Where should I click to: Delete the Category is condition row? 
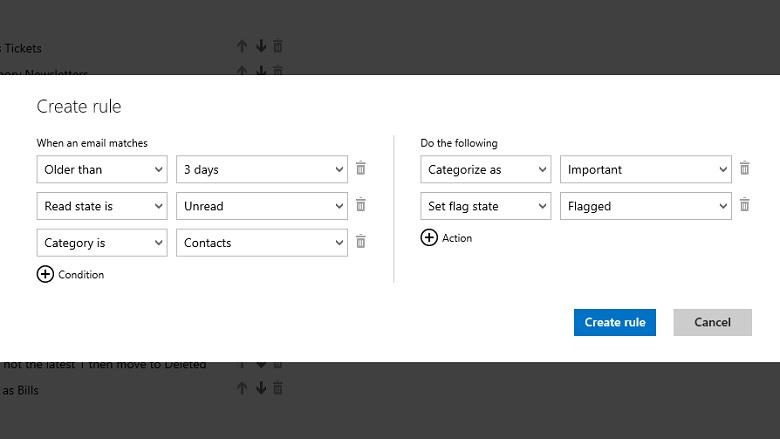361,242
